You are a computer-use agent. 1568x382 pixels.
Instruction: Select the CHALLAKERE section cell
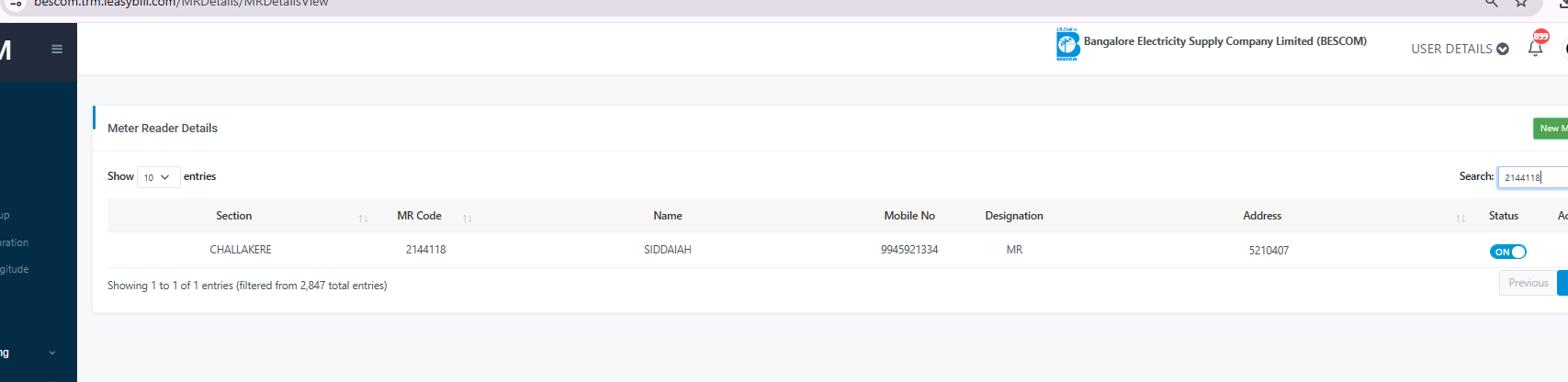[241, 250]
